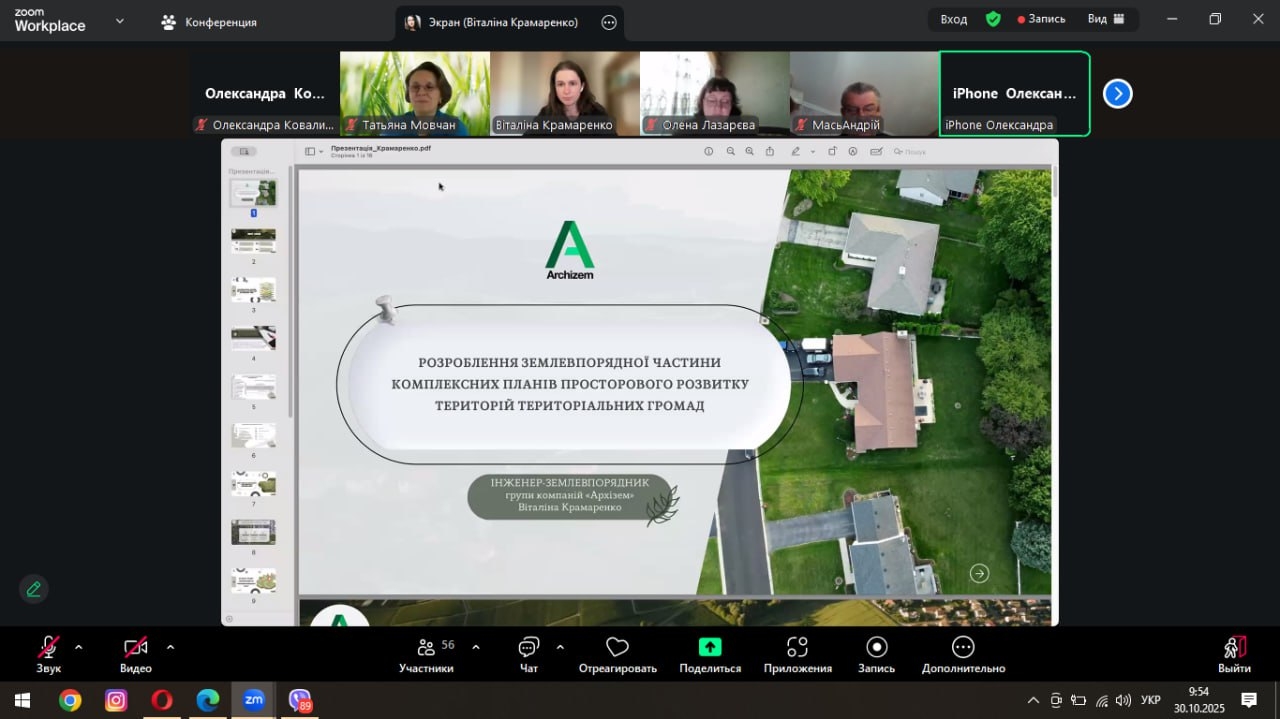The height and width of the screenshot is (719, 1280).
Task: Open the Приложения apps icon
Action: [x=797, y=647]
